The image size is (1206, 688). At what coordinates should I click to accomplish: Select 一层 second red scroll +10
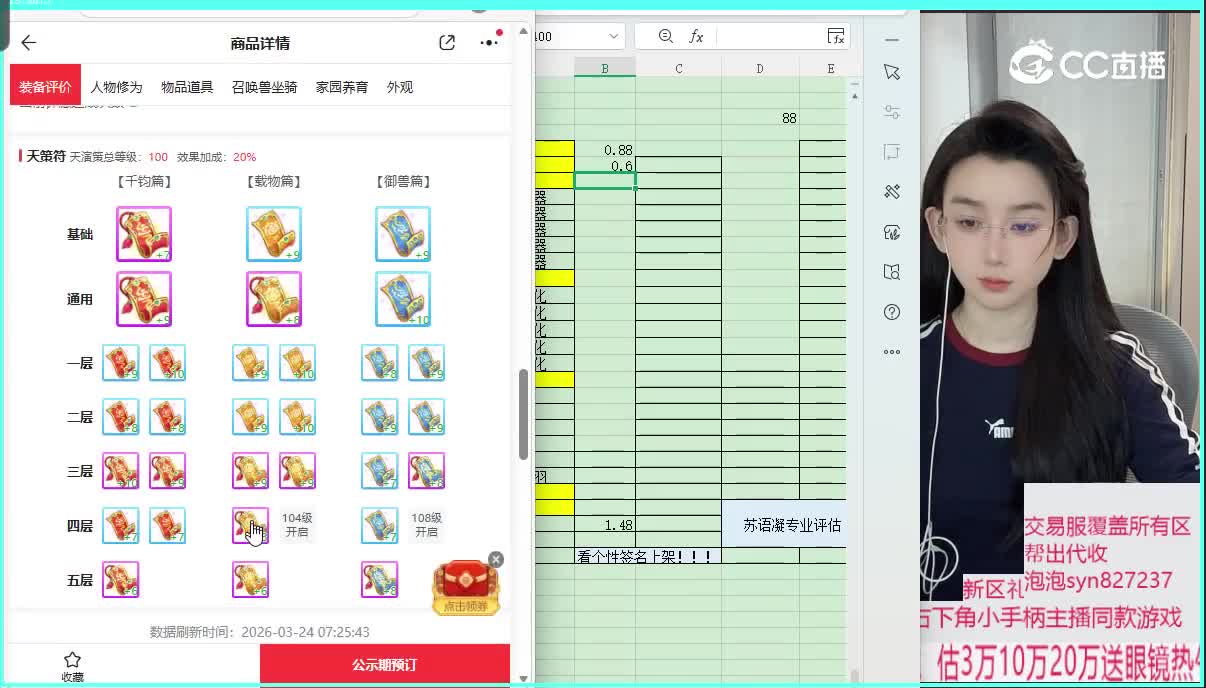[x=167, y=363]
